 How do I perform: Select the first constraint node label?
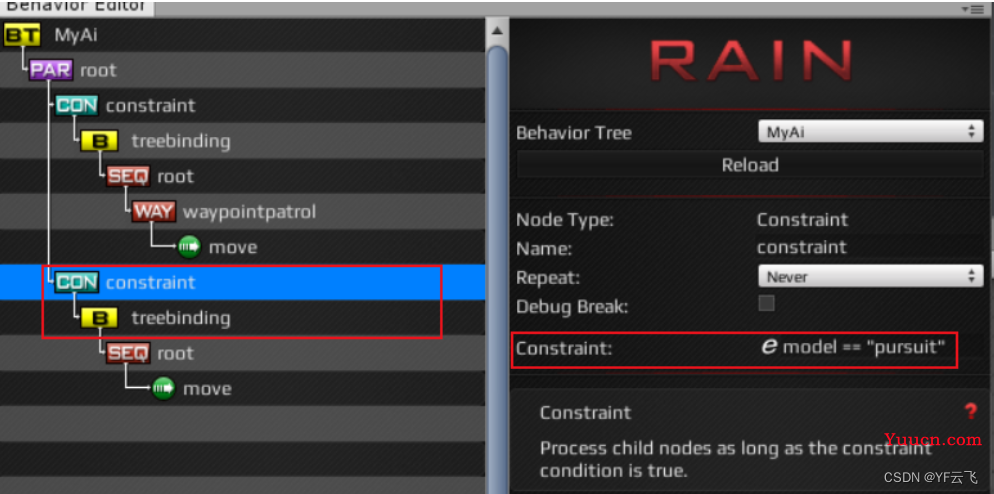150,105
